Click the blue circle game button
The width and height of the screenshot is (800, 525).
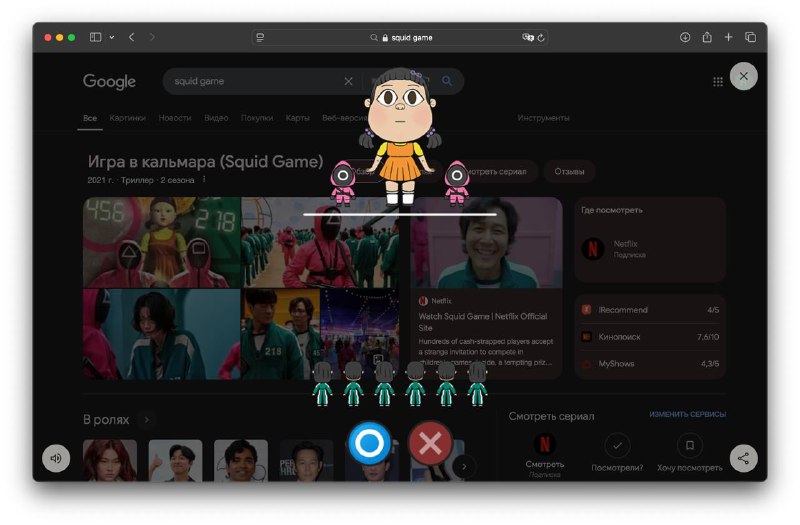(x=369, y=443)
